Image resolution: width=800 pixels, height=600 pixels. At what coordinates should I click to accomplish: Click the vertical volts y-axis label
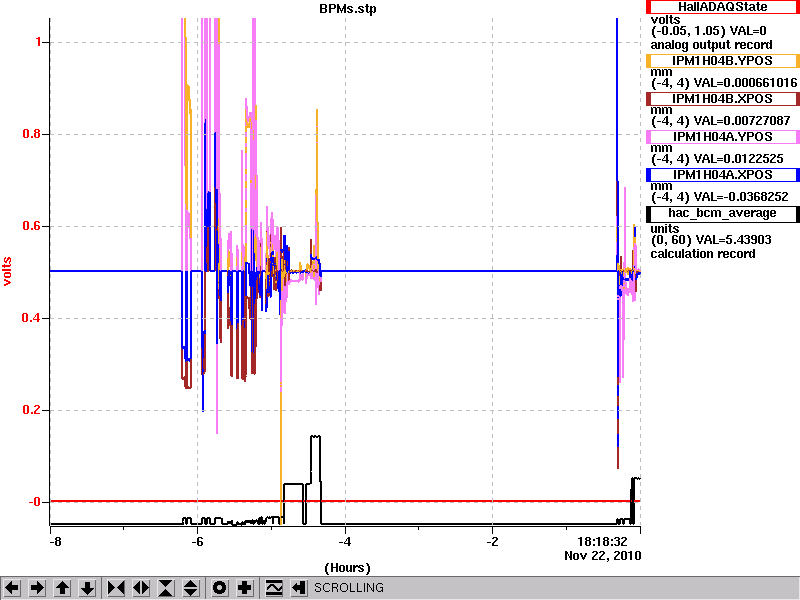pos(8,271)
